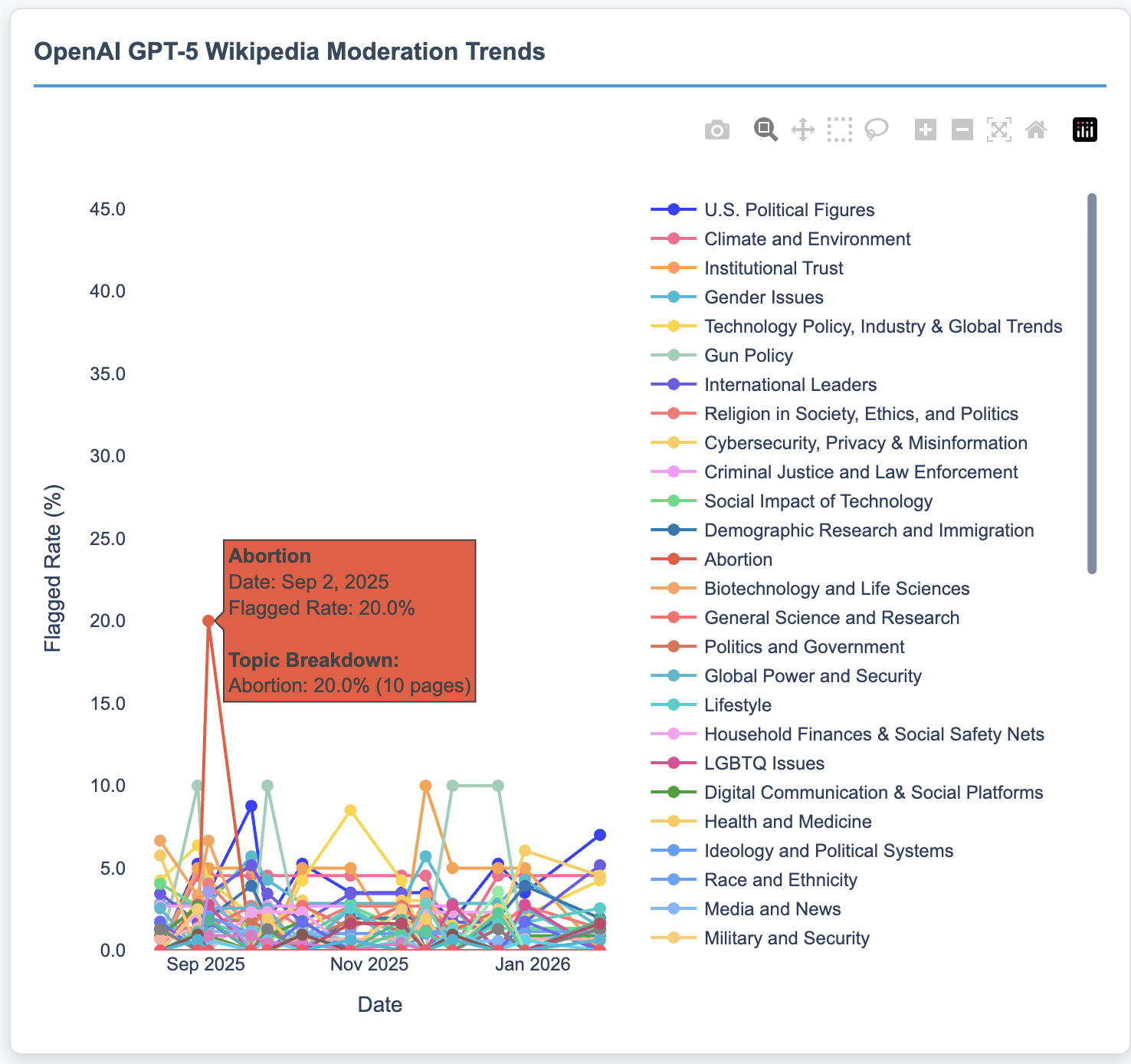Hide Climate and Environment series
This screenshot has width=1131, height=1064.
807,239
